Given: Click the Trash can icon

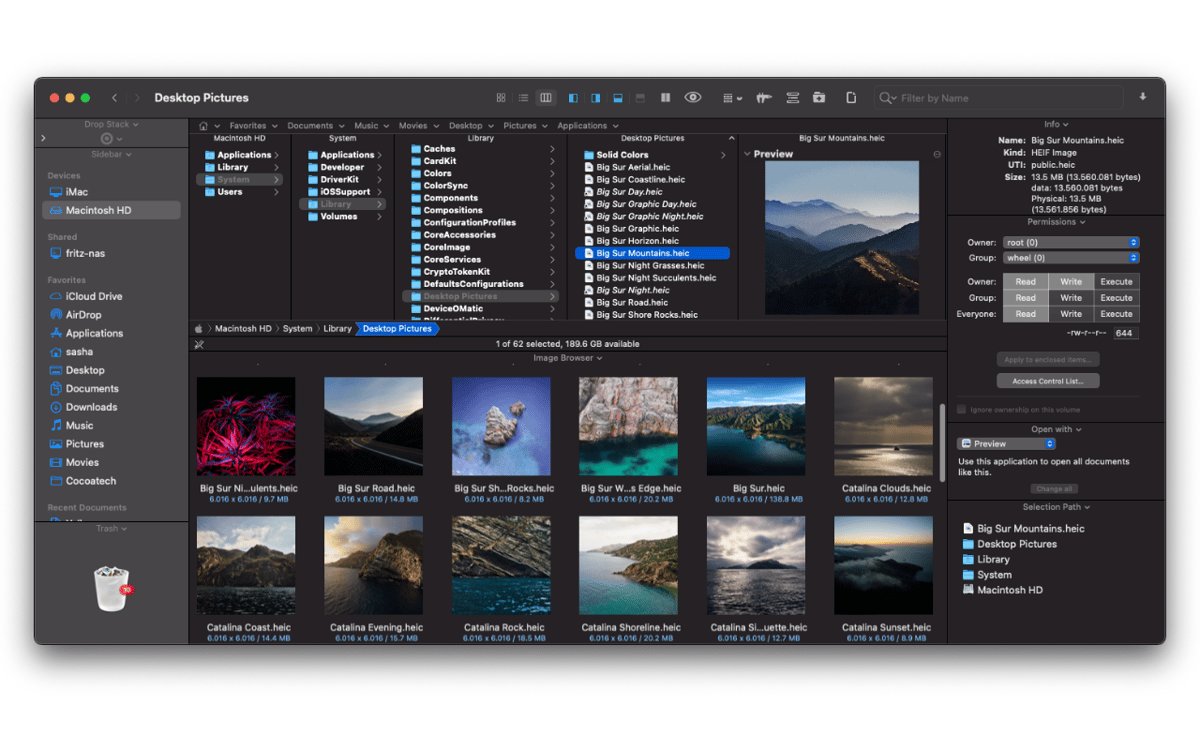Looking at the screenshot, I should point(111,588).
